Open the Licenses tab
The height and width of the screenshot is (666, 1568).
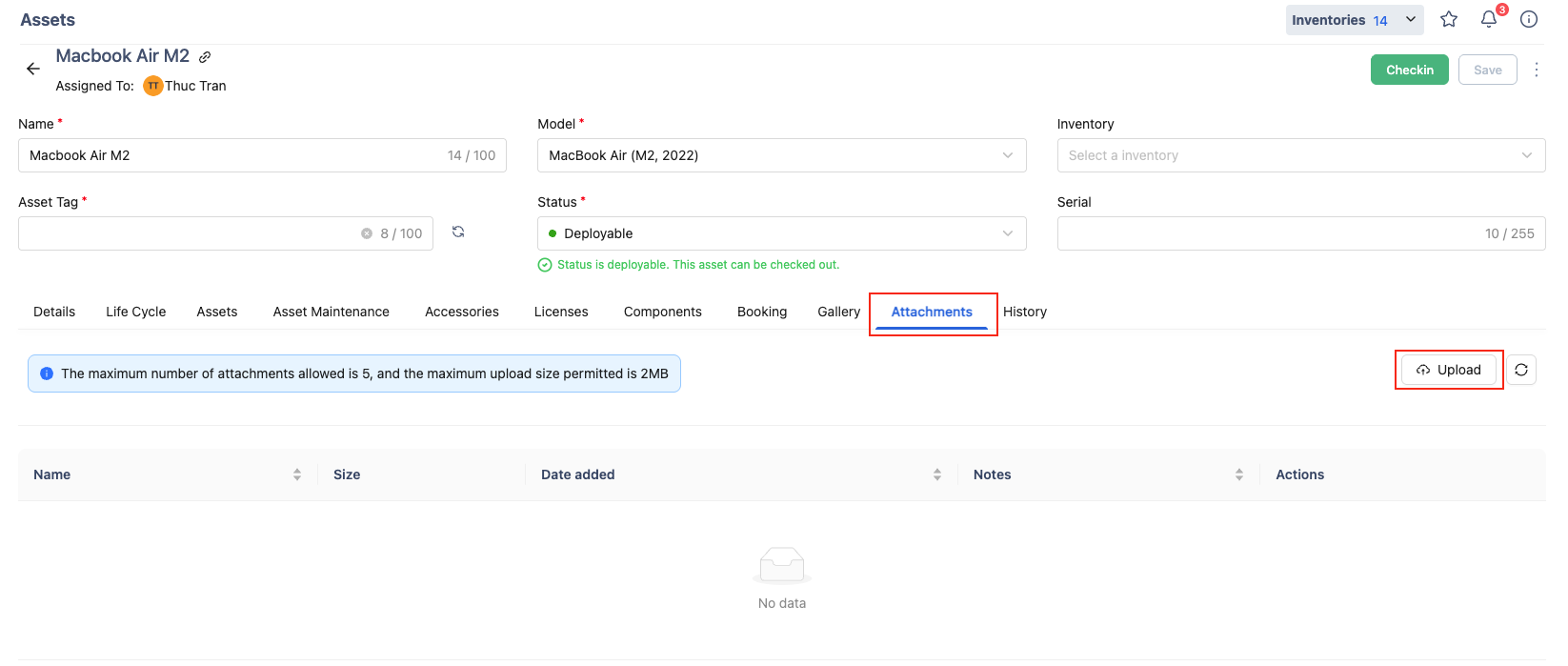[x=561, y=312]
